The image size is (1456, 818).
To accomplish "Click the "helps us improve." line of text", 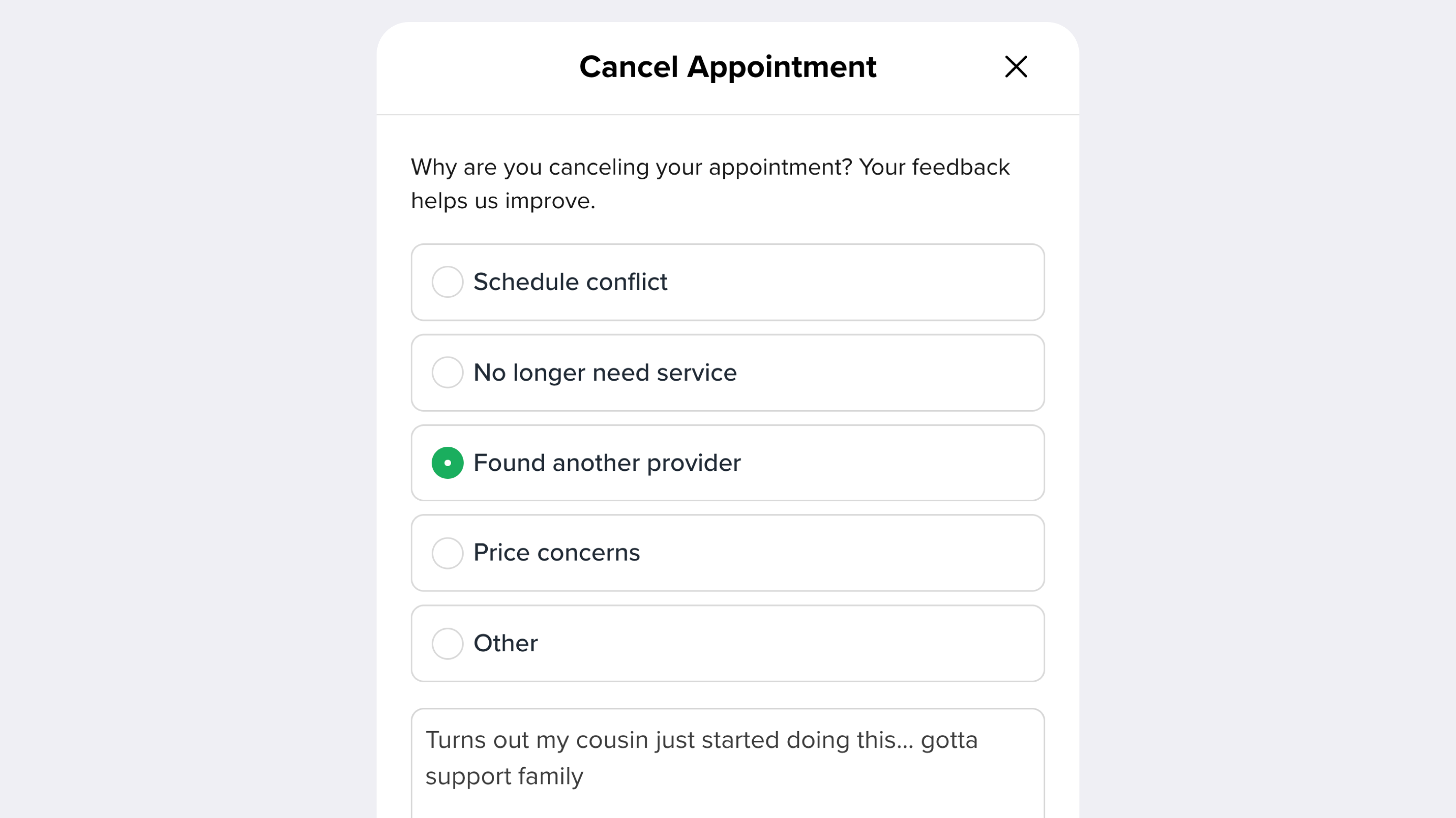I will click(503, 201).
